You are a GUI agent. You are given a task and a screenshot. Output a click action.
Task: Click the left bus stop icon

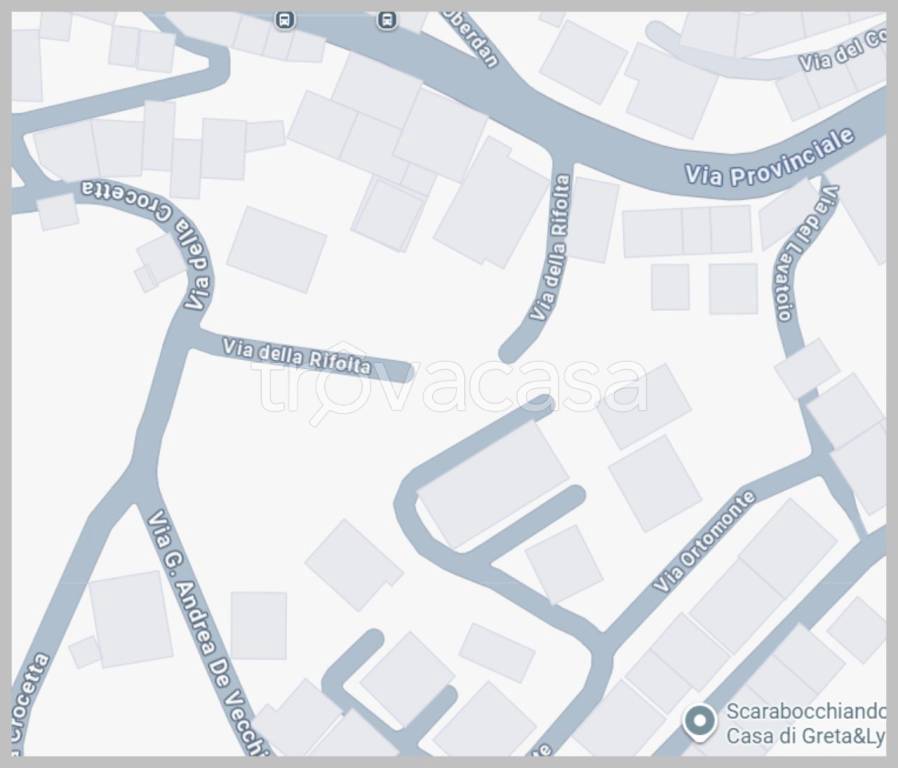288,19
